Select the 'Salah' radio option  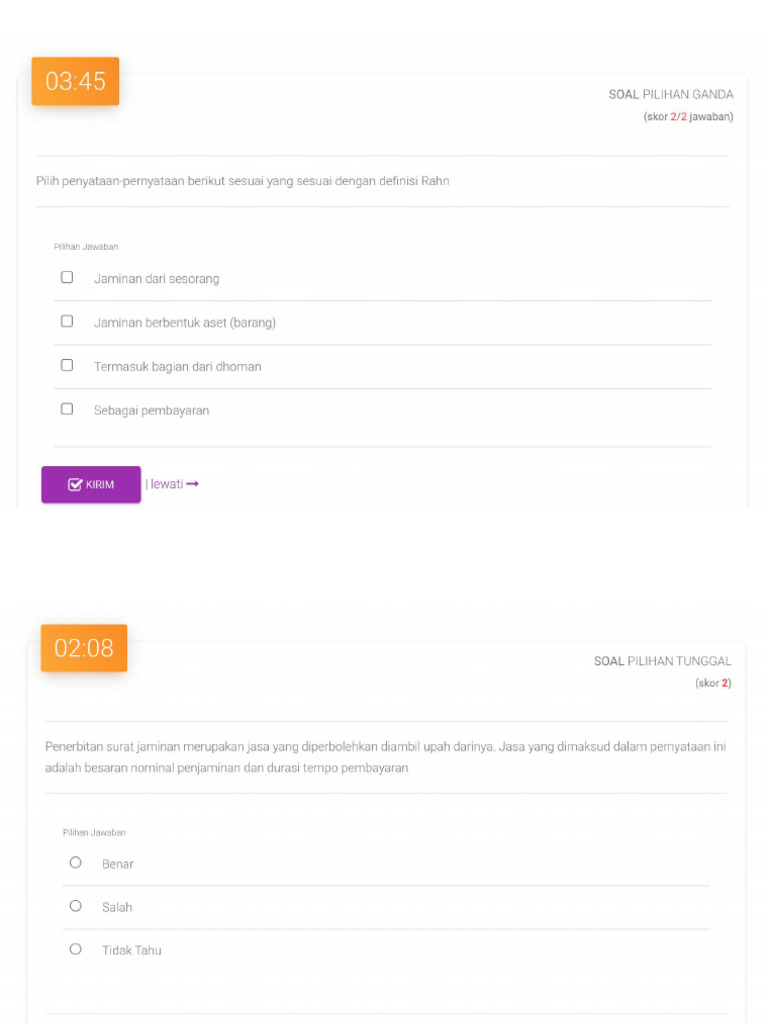click(x=75, y=906)
